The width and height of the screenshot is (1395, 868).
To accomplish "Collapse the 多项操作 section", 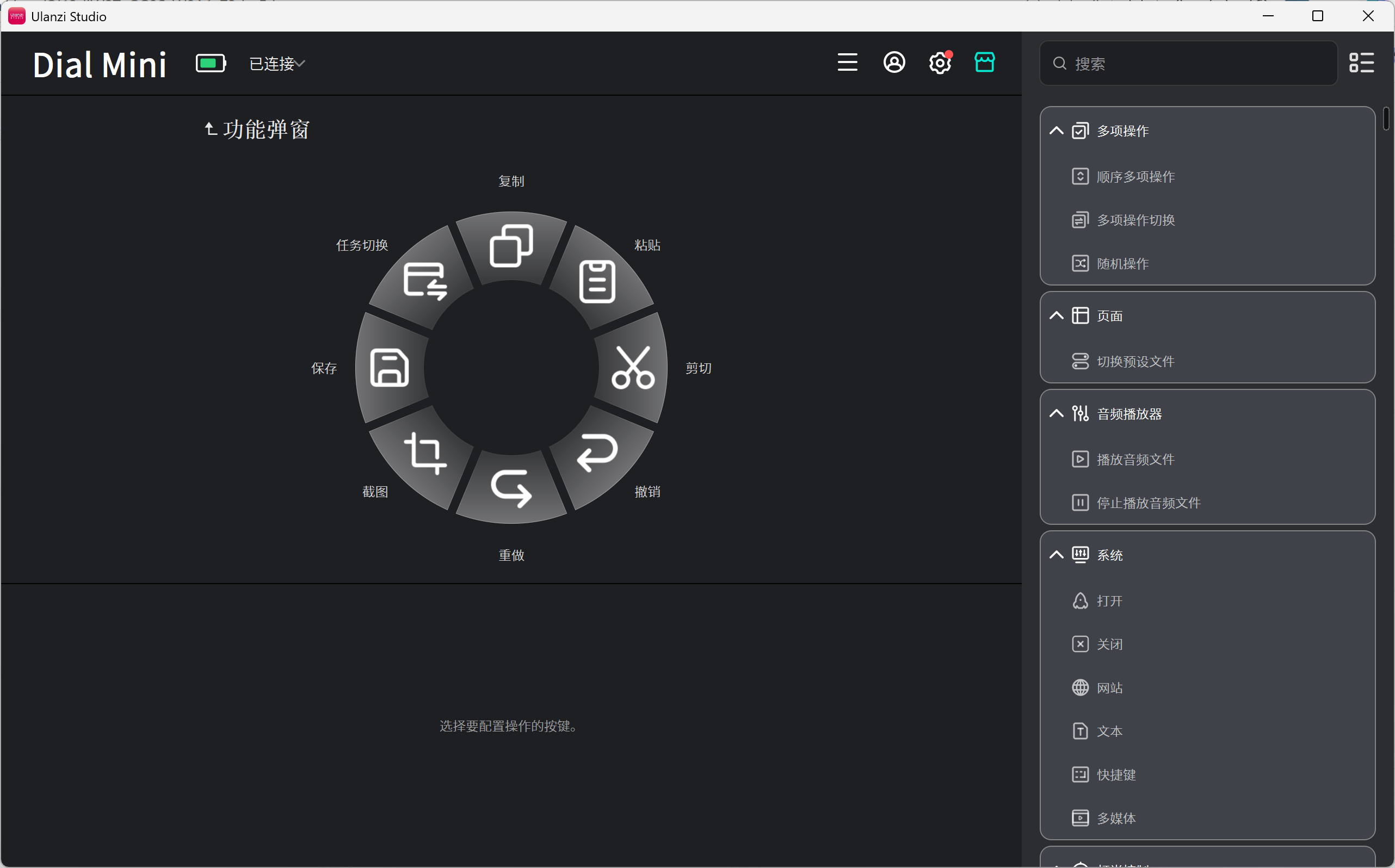I will pos(1056,131).
